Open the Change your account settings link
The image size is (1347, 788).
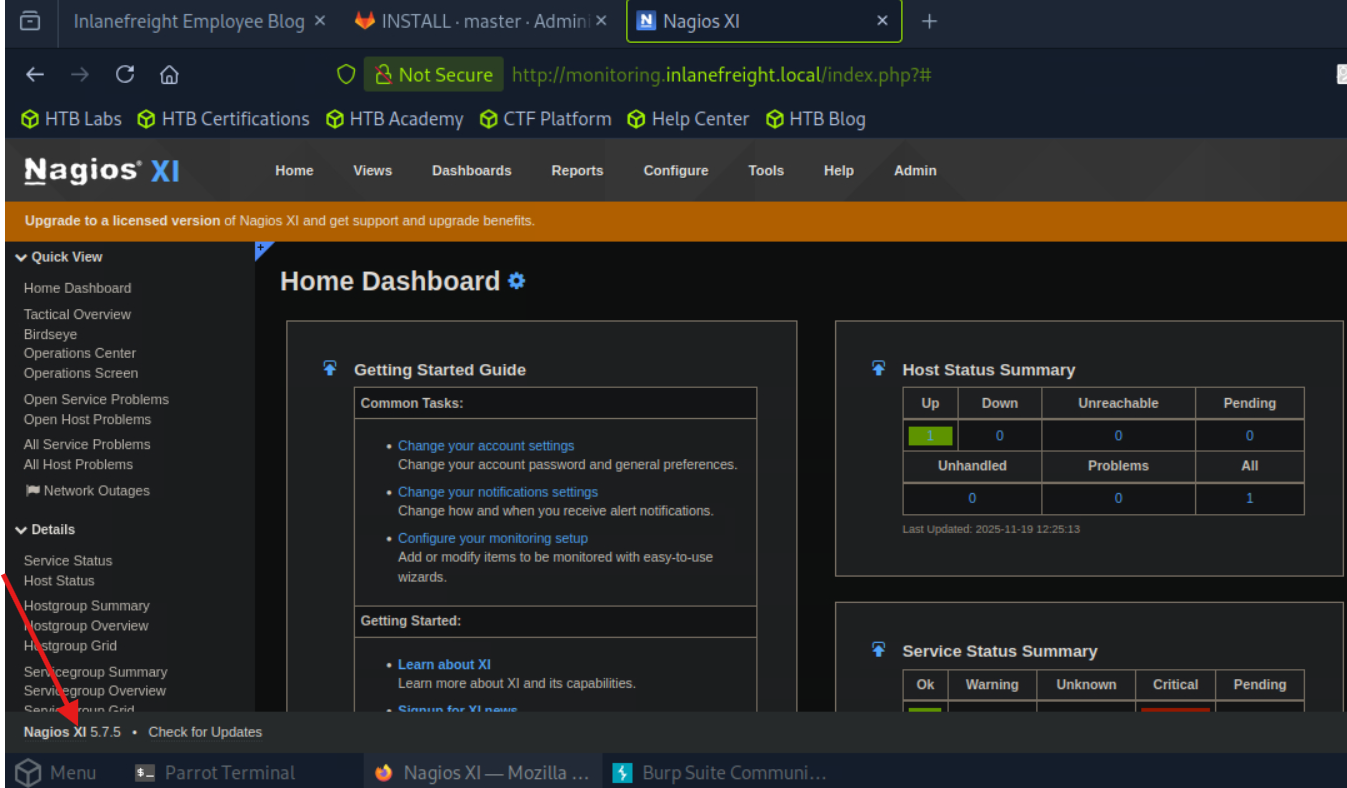pos(486,446)
